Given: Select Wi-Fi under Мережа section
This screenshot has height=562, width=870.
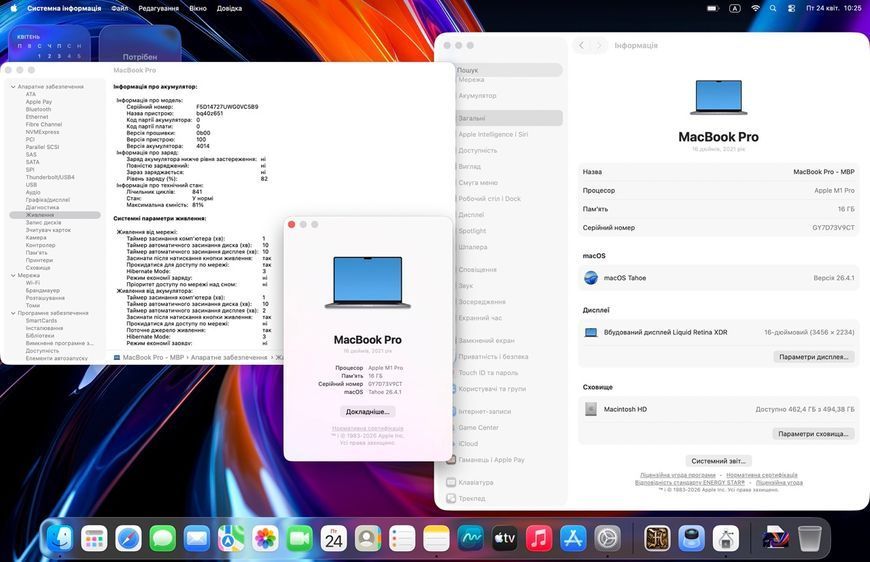Looking at the screenshot, I should pos(33,282).
